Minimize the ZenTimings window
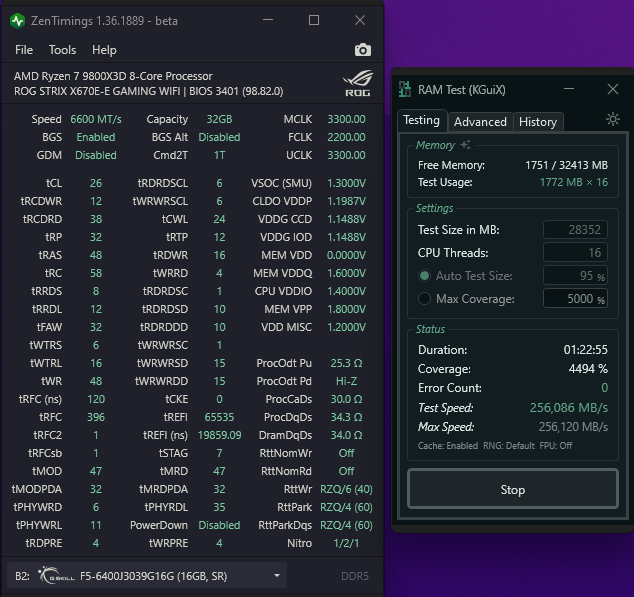Screen dimensions: 634x597 (268, 20)
